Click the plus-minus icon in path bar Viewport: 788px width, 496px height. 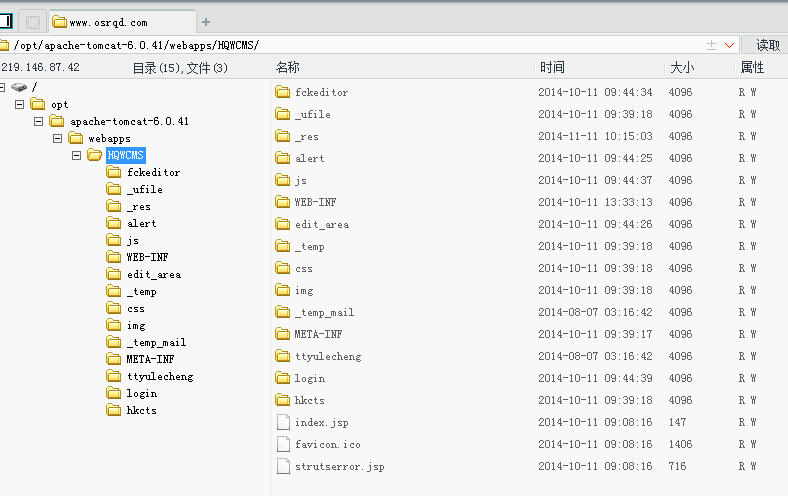pos(711,45)
